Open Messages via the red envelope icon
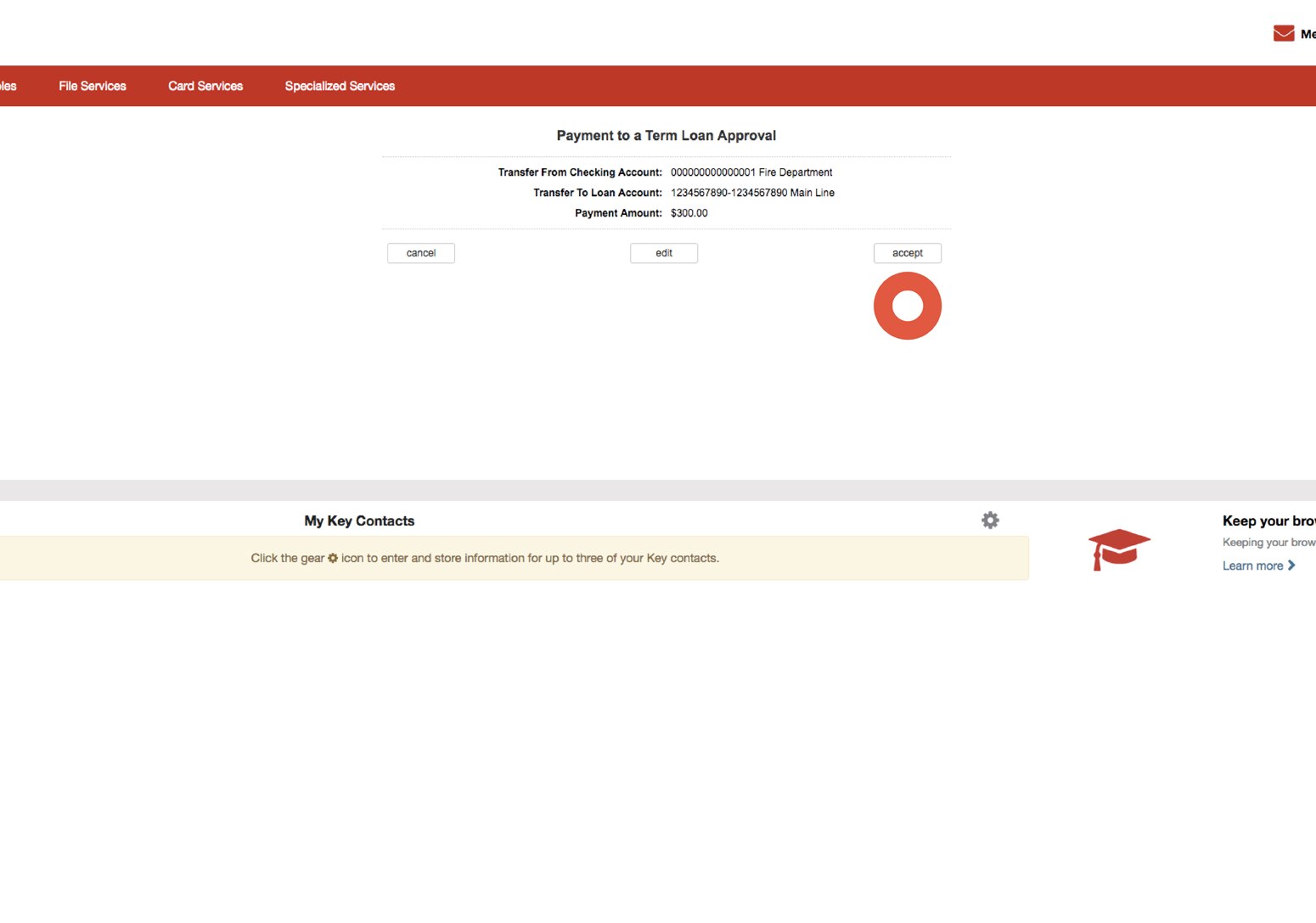Image resolution: width=1316 pixels, height=923 pixels. pos(1283,32)
